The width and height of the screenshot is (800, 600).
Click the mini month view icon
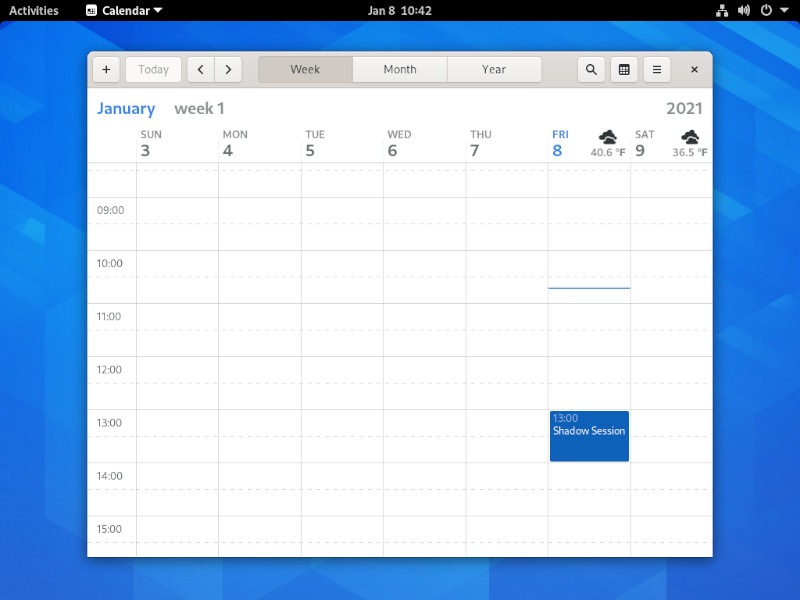point(623,69)
